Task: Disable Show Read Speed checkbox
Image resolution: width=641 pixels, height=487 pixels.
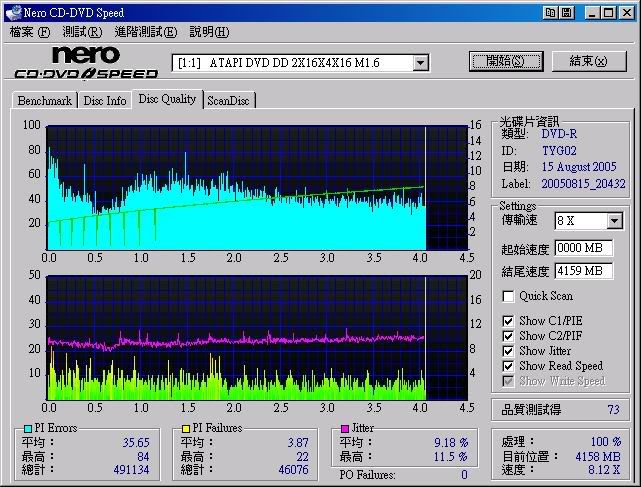Action: pos(508,366)
